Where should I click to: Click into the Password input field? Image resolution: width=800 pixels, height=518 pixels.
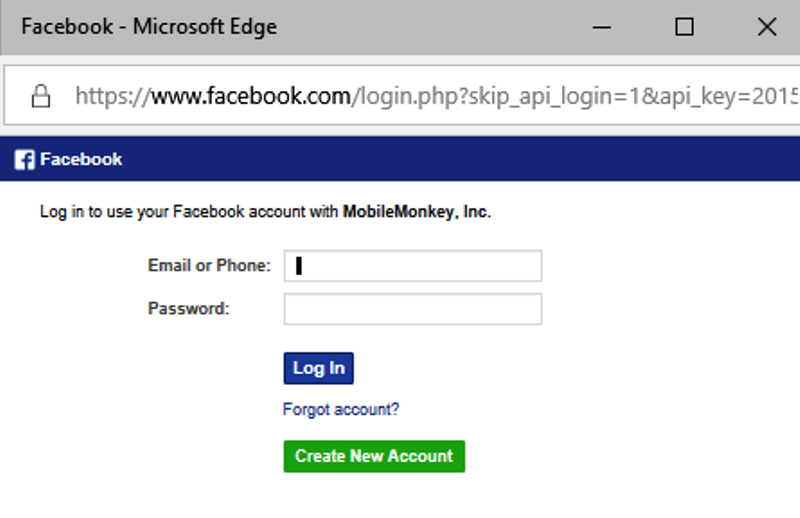coord(413,309)
